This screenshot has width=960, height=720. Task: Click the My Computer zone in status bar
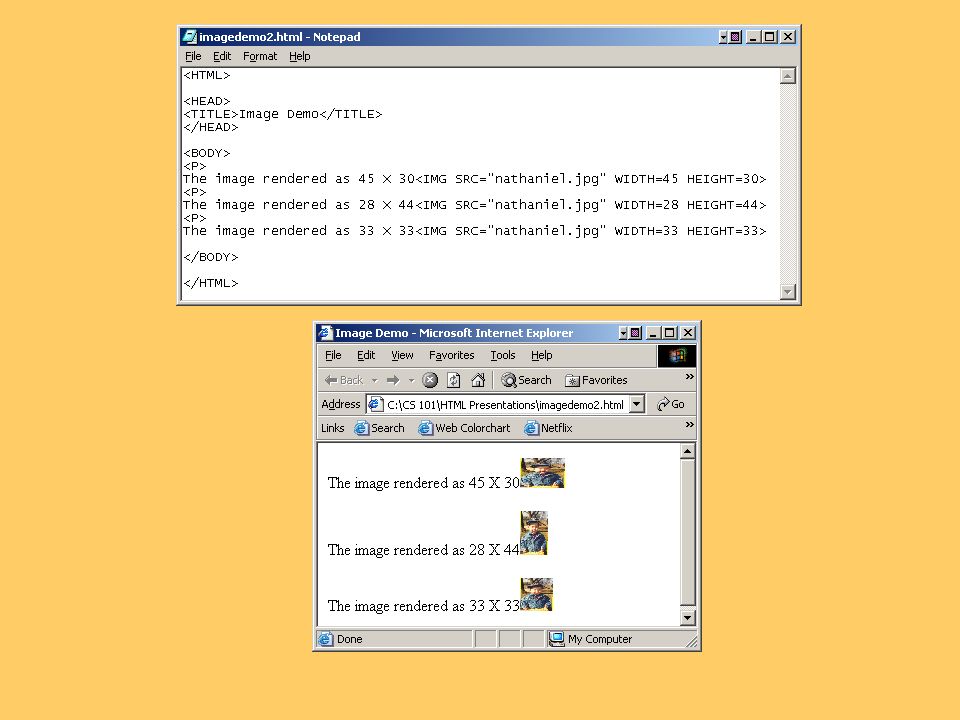(x=591, y=639)
